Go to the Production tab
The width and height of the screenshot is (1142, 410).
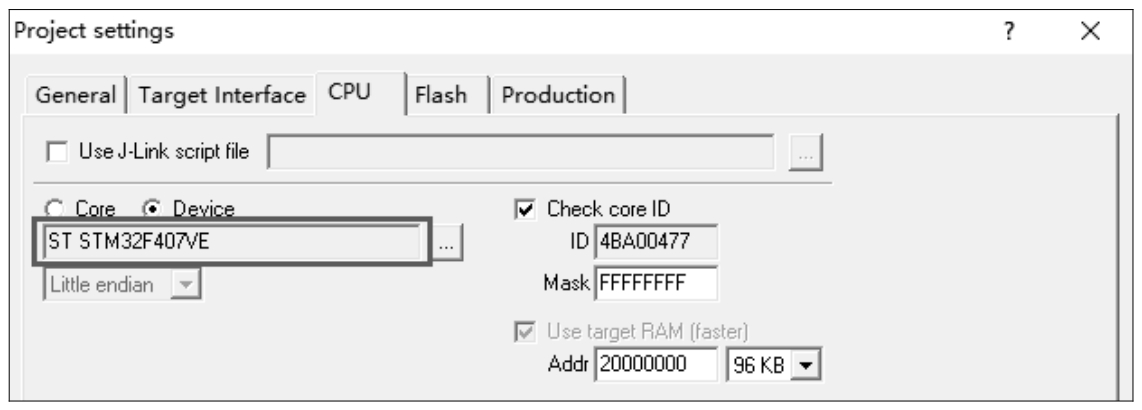(x=557, y=96)
